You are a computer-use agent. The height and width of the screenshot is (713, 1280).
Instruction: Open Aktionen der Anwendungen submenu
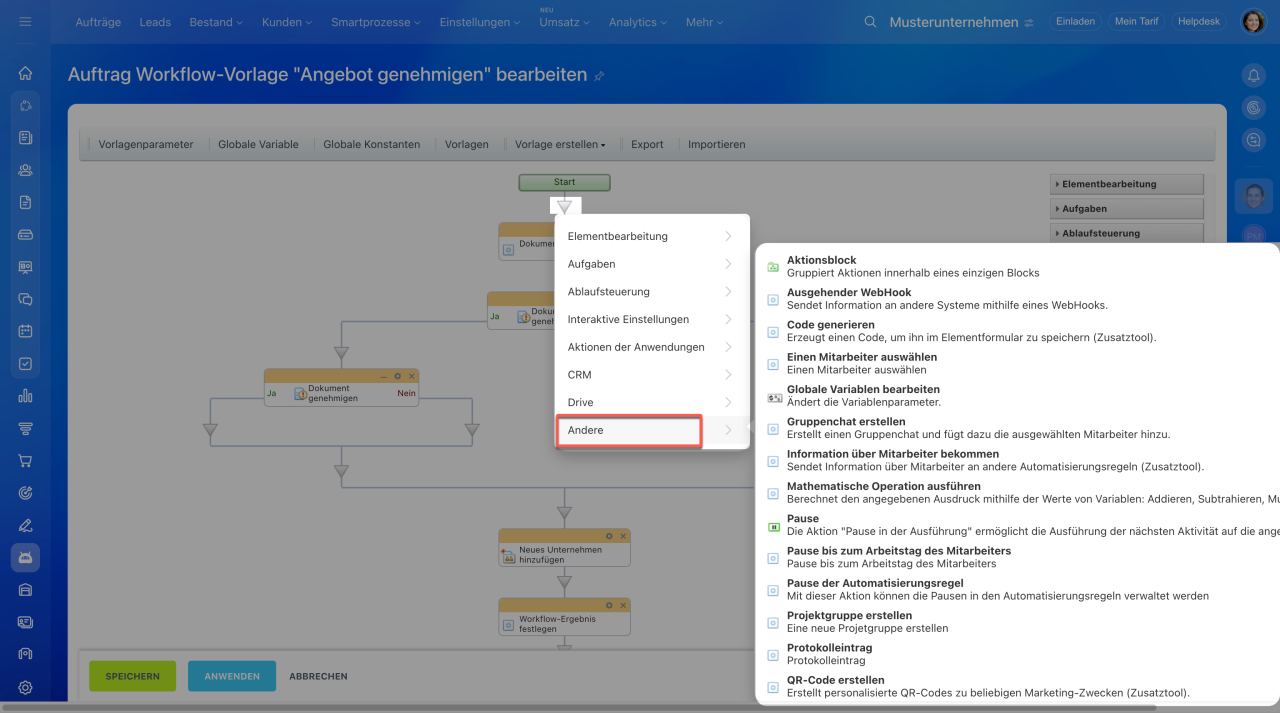pyautogui.click(x=652, y=347)
